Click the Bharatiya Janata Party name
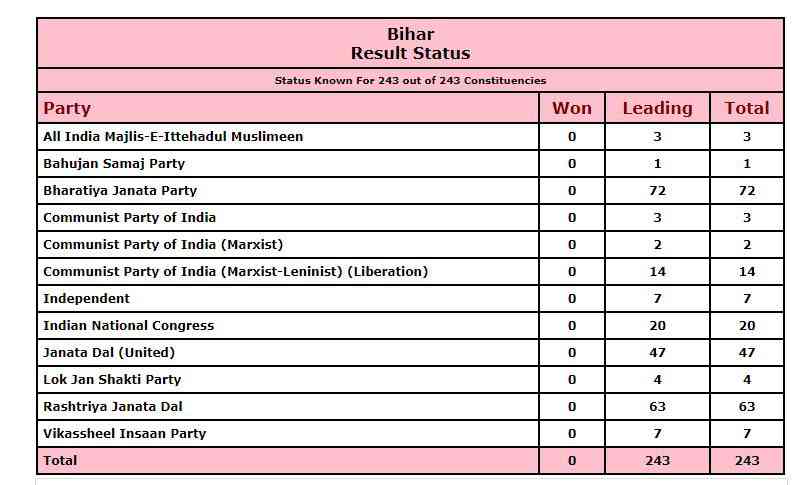The width and height of the screenshot is (798, 485). (x=120, y=190)
